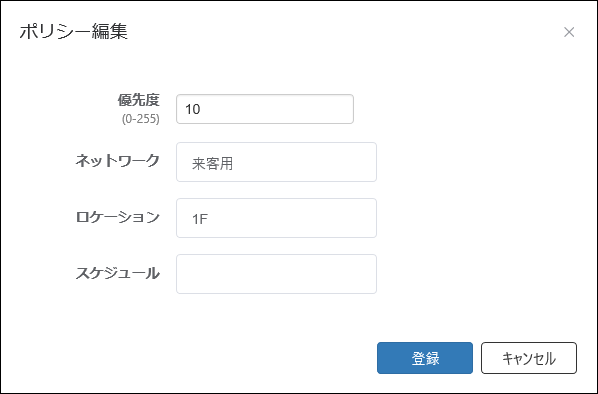Click the キャンセル button
598x394 pixels.
529,358
